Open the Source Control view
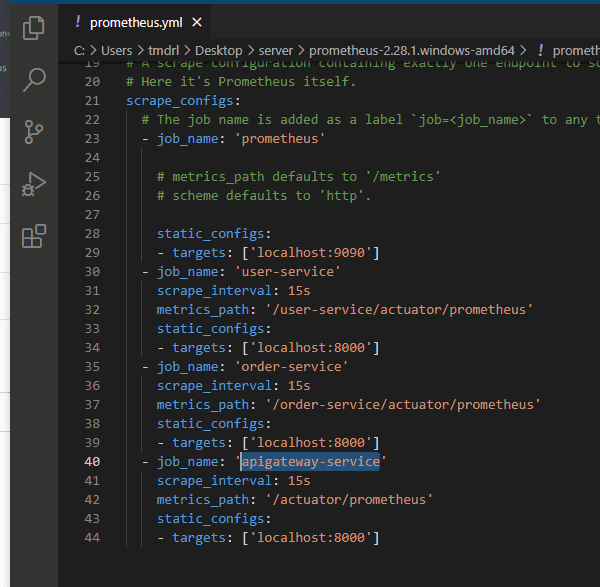The height and width of the screenshot is (587, 600). pyautogui.click(x=34, y=132)
